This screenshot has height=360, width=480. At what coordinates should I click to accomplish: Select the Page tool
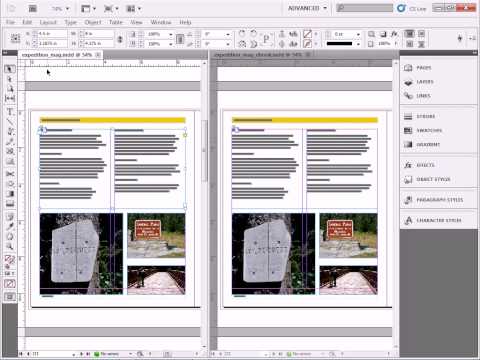tap(10, 89)
